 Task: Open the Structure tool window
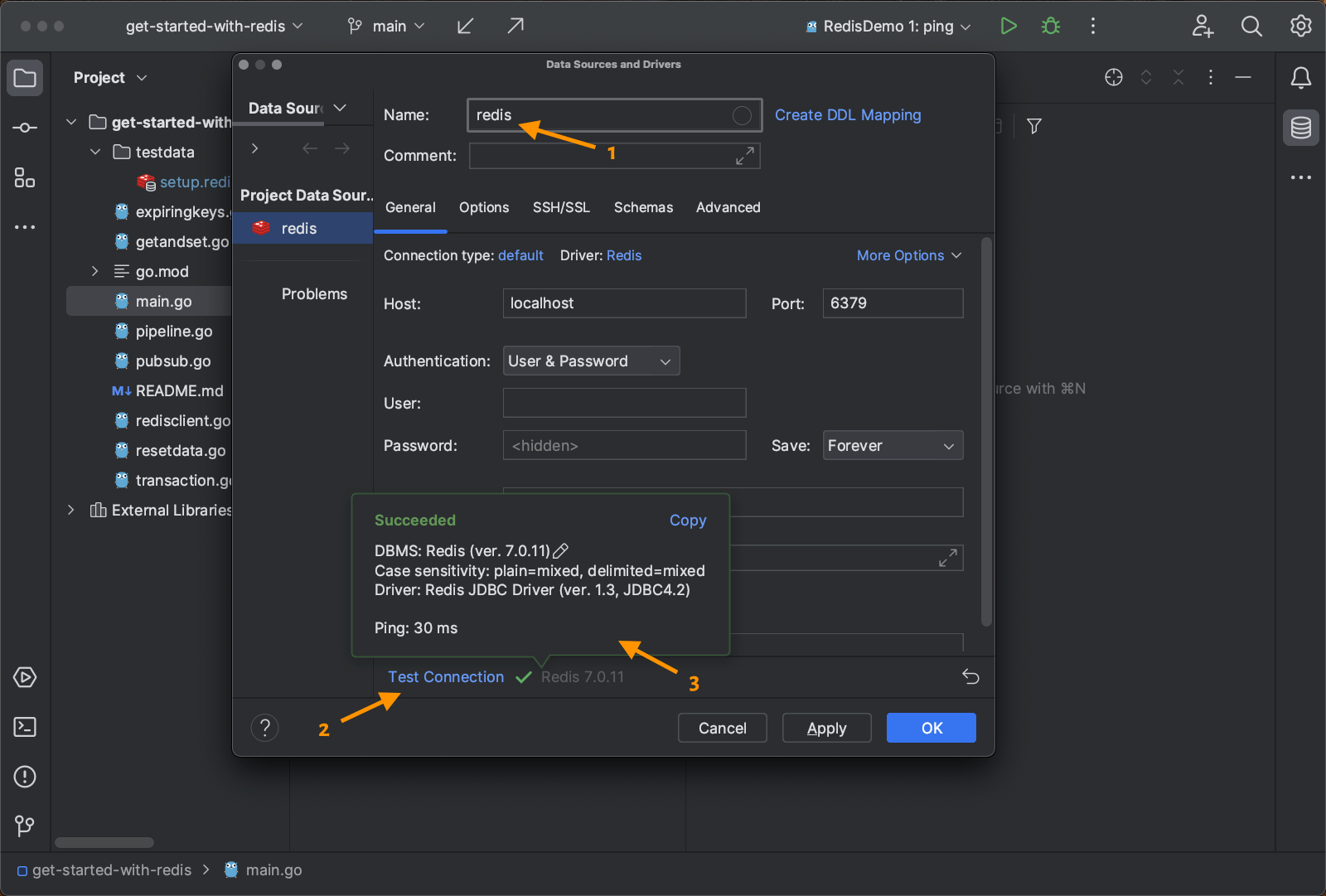[x=25, y=177]
